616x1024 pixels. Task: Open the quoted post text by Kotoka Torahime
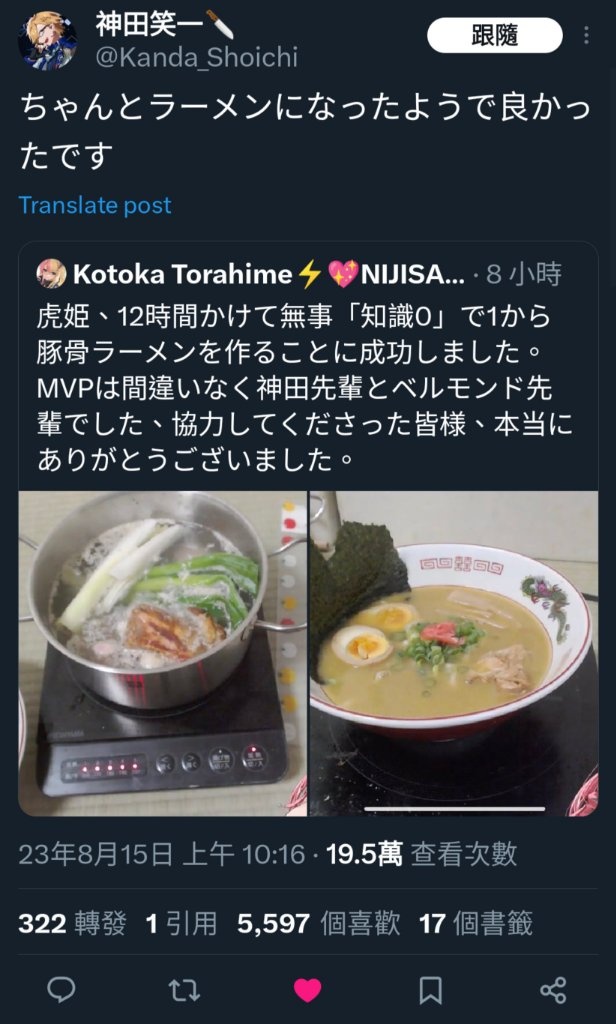pos(304,389)
